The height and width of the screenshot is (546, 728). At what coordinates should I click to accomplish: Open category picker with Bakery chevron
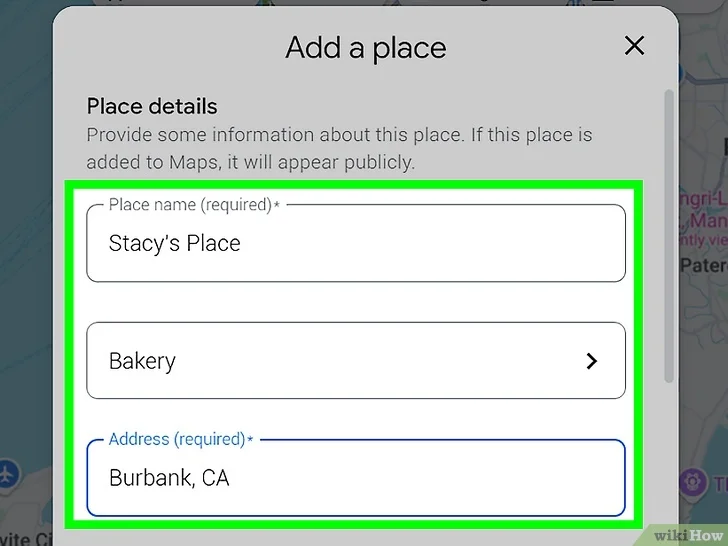point(592,361)
